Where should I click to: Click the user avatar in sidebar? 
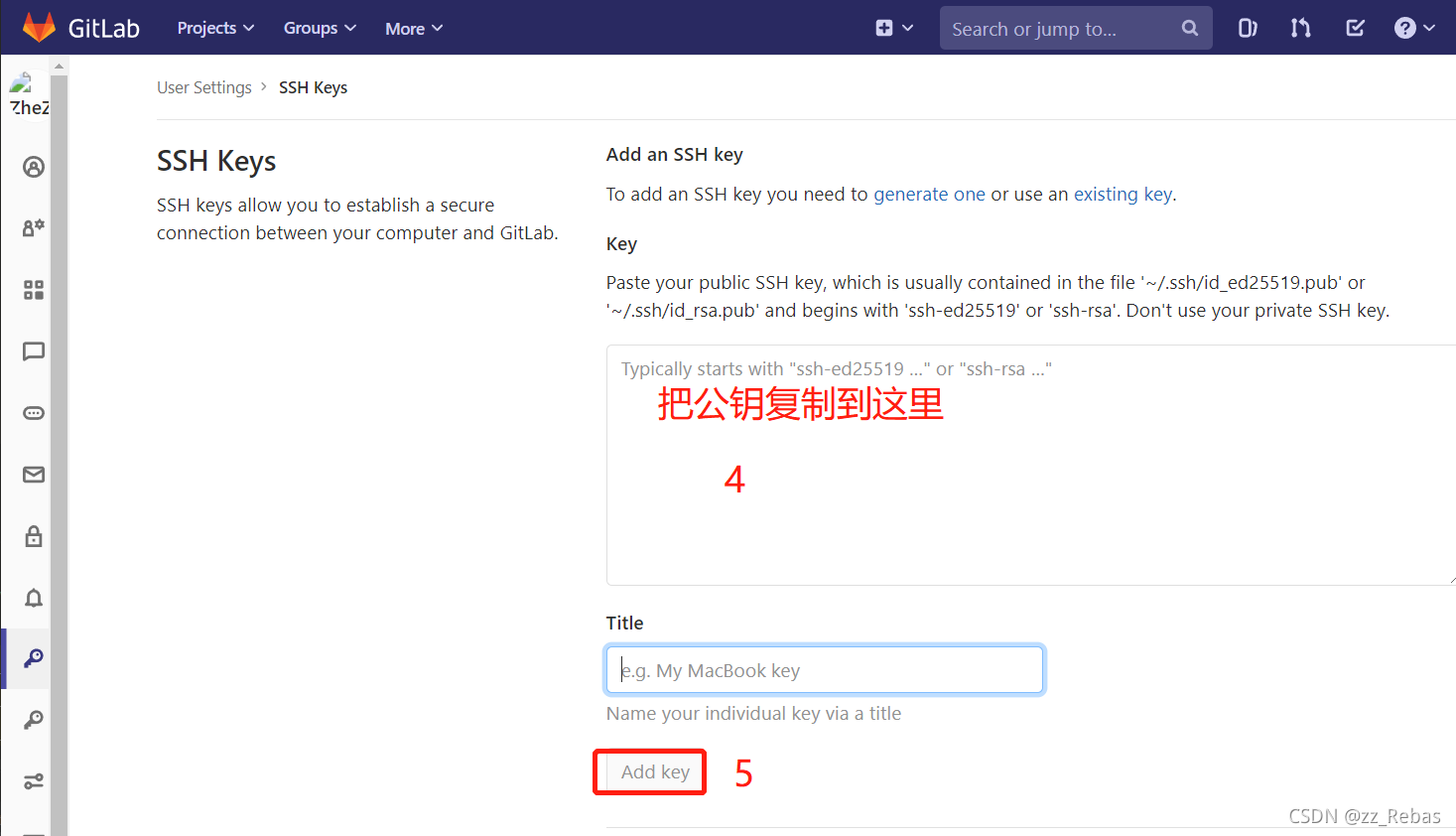(28, 95)
